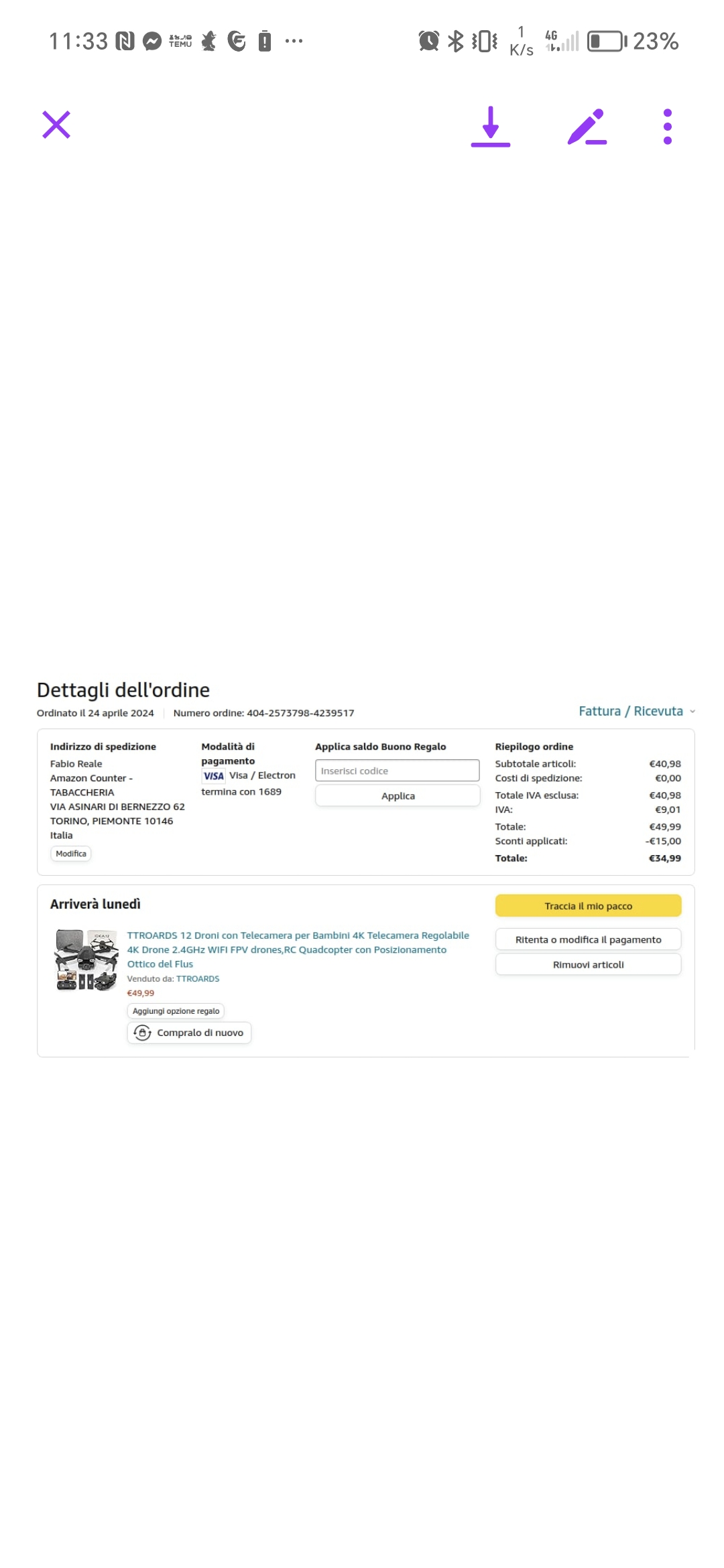The width and height of the screenshot is (724, 1568).
Task: Click Ritenta o modifica il pagamento
Action: (589, 939)
